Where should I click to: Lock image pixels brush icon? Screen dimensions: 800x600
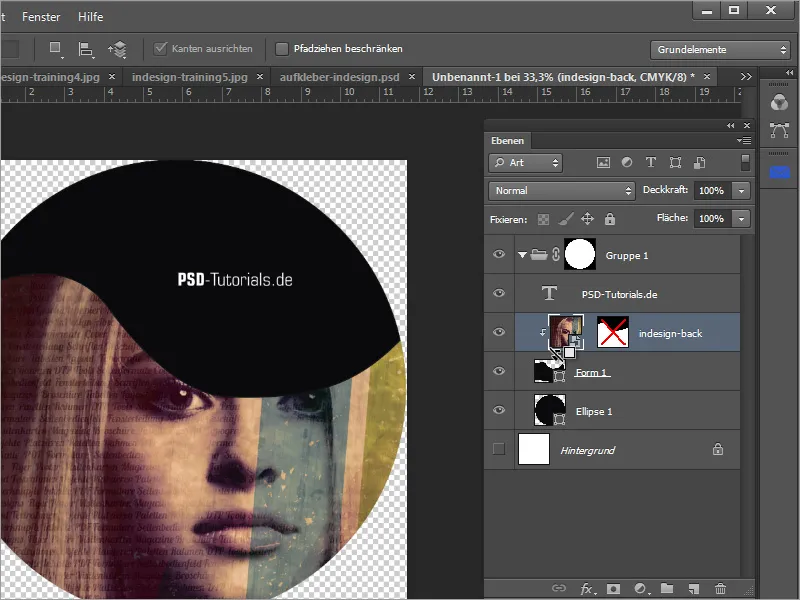click(x=565, y=219)
